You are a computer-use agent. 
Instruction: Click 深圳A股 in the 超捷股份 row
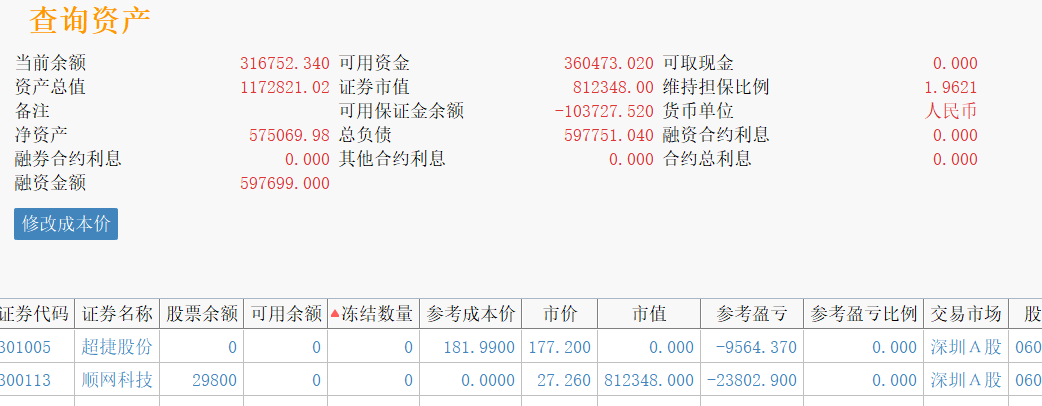966,347
